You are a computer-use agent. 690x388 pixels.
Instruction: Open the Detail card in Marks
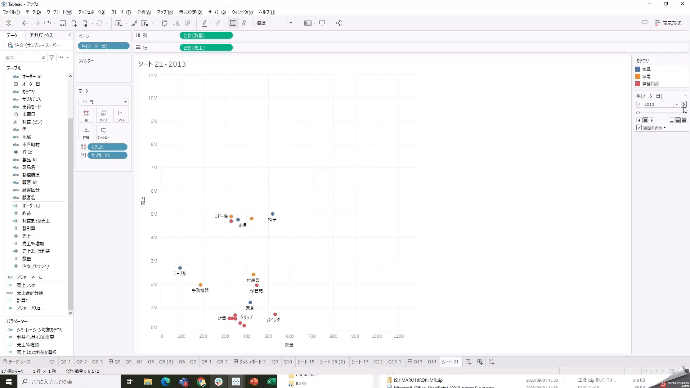[x=86, y=132]
